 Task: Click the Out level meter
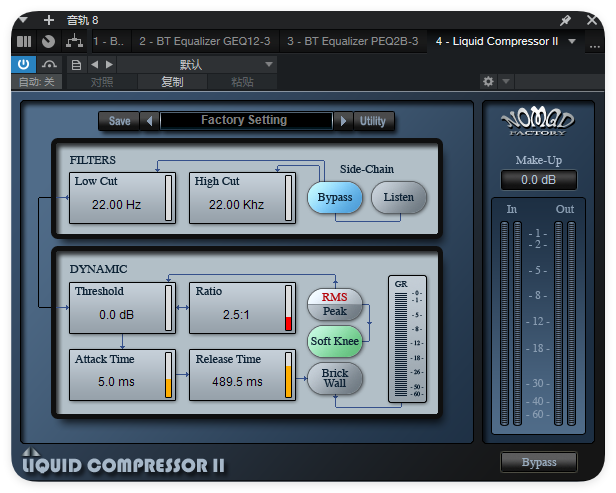tap(565, 323)
